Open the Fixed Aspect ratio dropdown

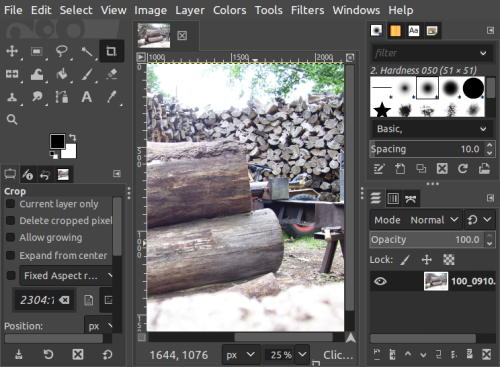pos(66,276)
